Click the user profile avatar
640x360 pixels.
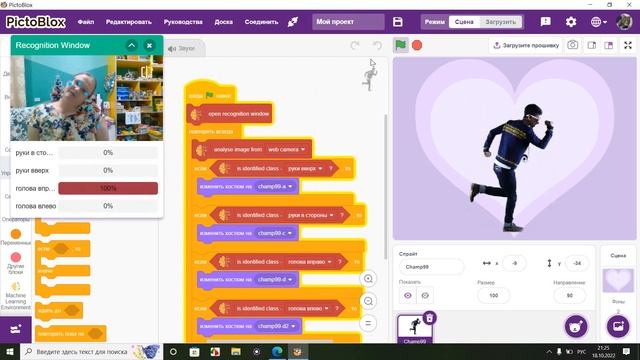tap(624, 22)
